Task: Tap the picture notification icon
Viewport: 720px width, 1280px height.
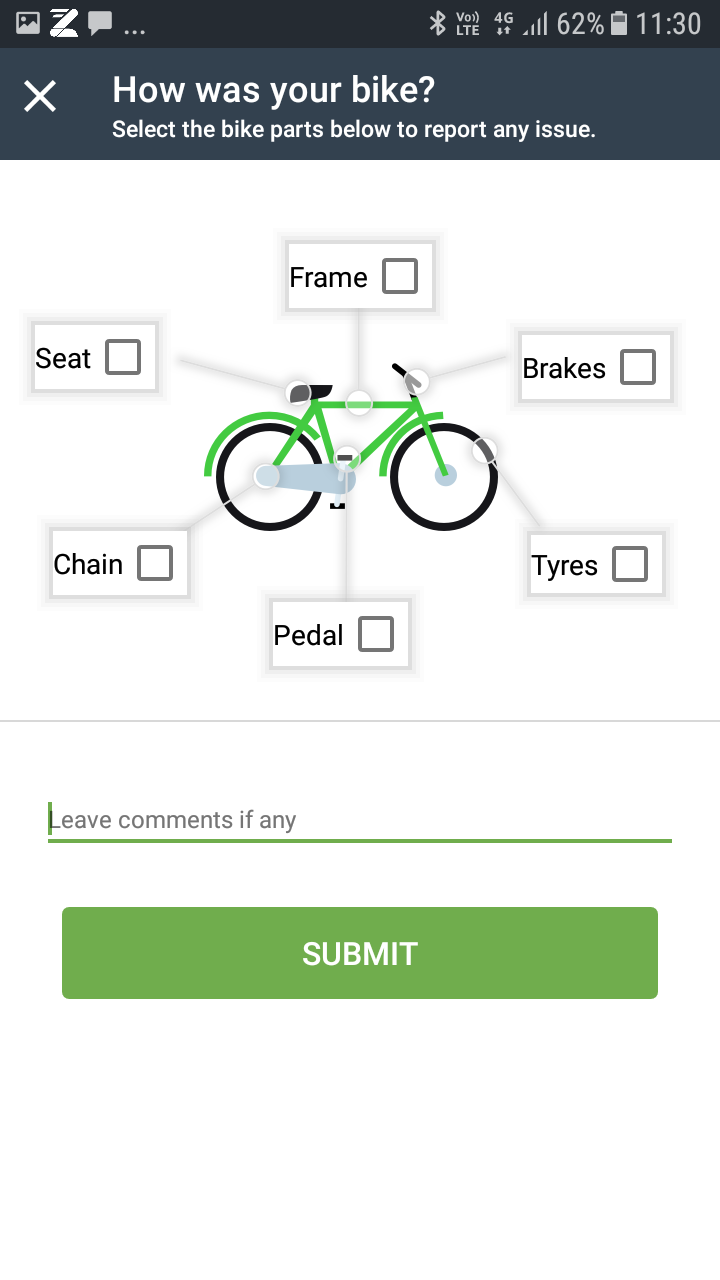Action: (x=28, y=23)
